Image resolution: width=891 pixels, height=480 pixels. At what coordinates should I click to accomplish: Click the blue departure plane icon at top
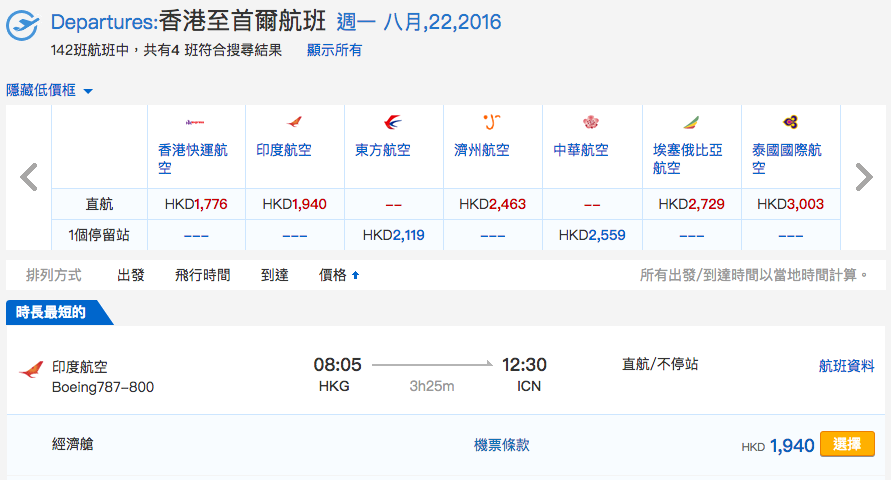pyautogui.click(x=22, y=26)
